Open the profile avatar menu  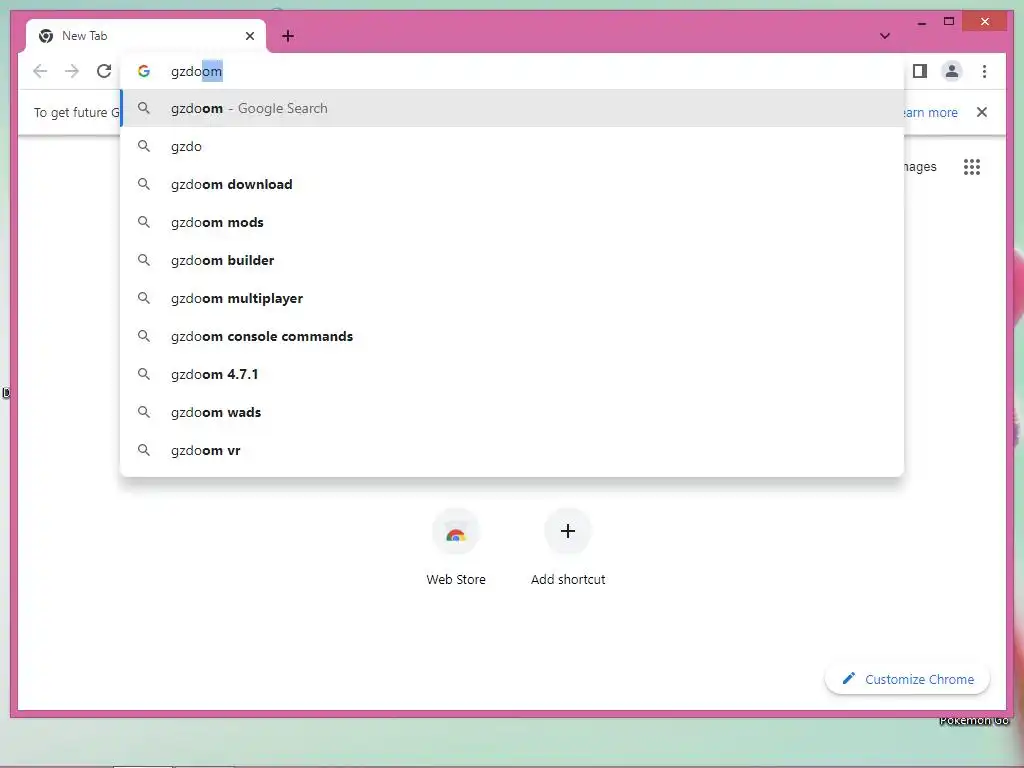[x=952, y=71]
